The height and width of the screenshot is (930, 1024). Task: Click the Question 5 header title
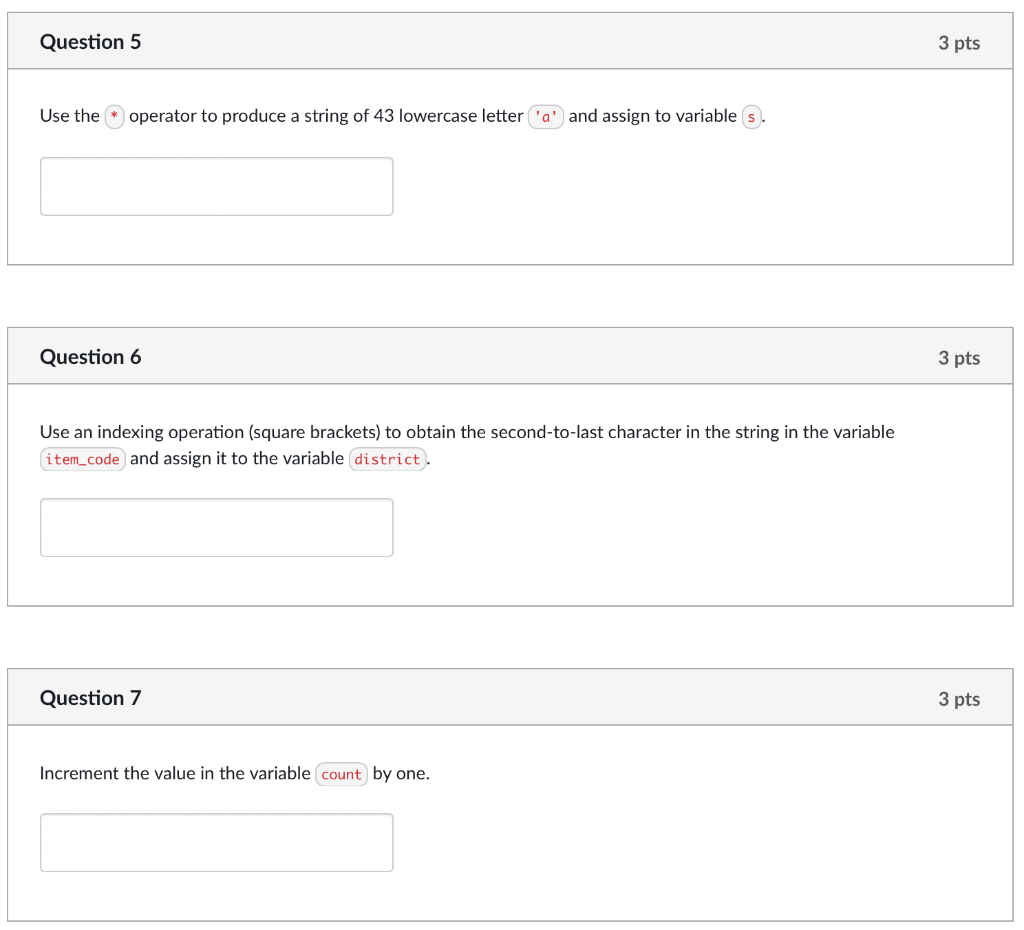click(90, 42)
